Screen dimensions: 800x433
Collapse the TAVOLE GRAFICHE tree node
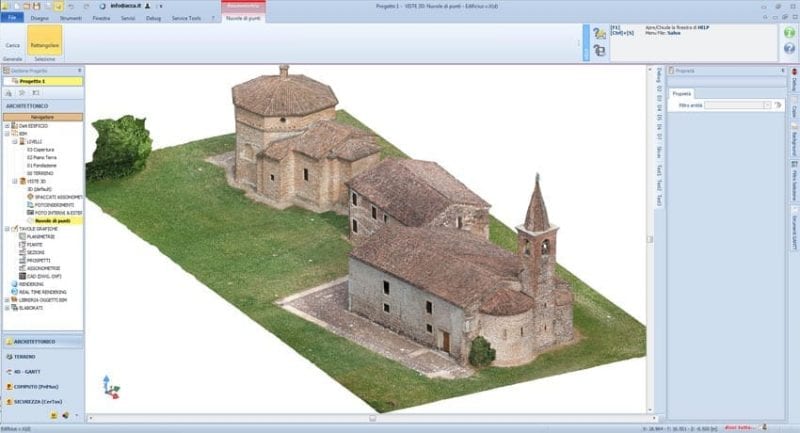point(7,228)
